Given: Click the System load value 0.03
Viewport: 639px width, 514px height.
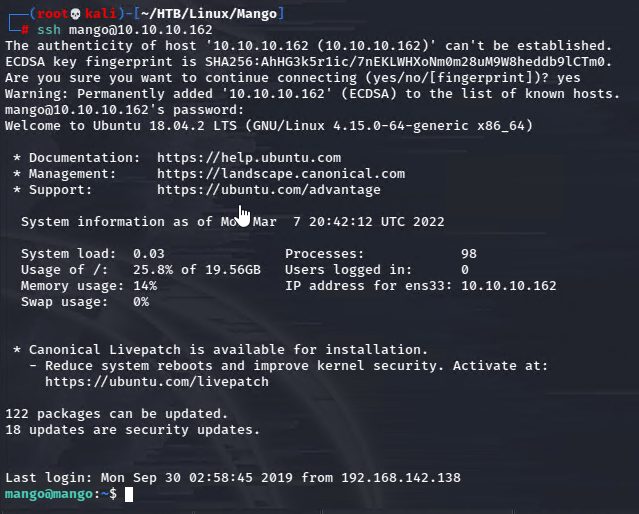Looking at the screenshot, I should click(149, 254).
